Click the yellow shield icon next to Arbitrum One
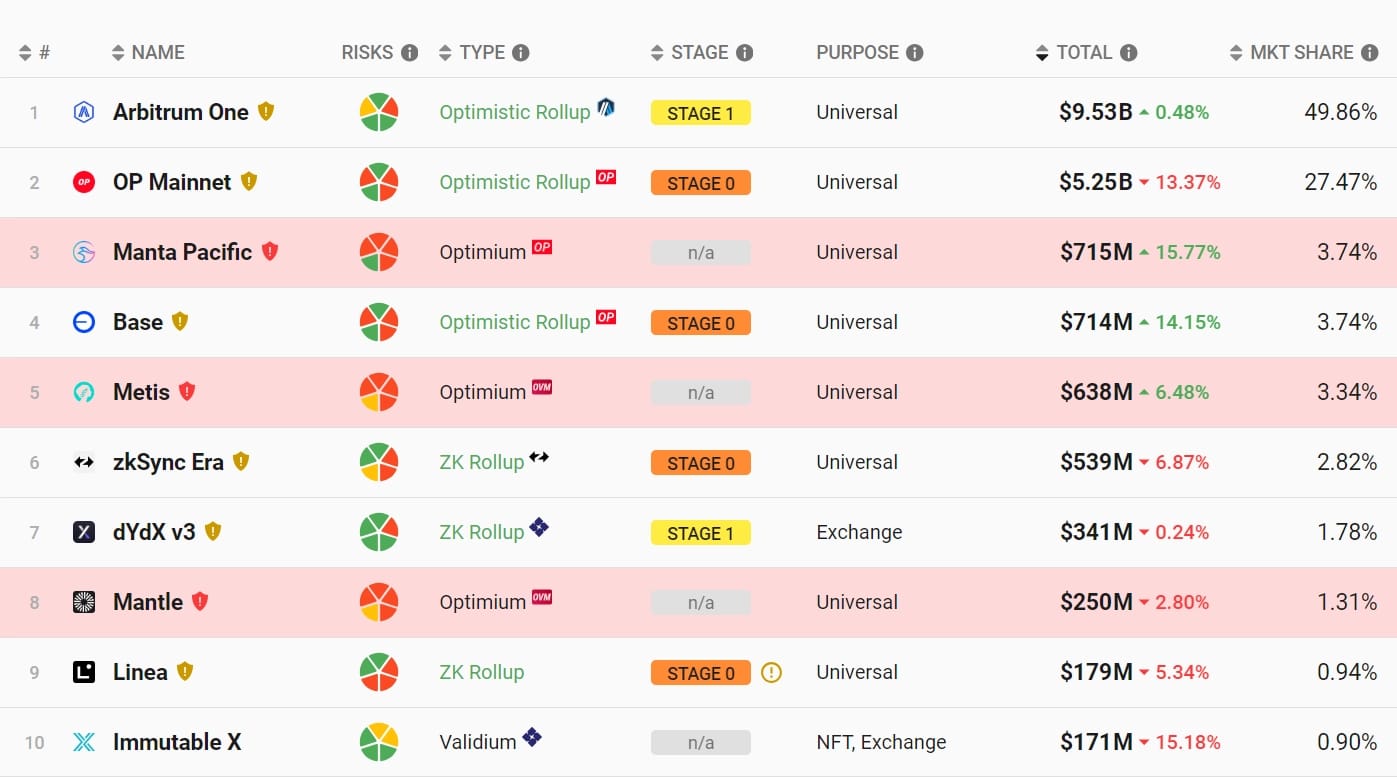This screenshot has height=777, width=1397. coord(265,112)
